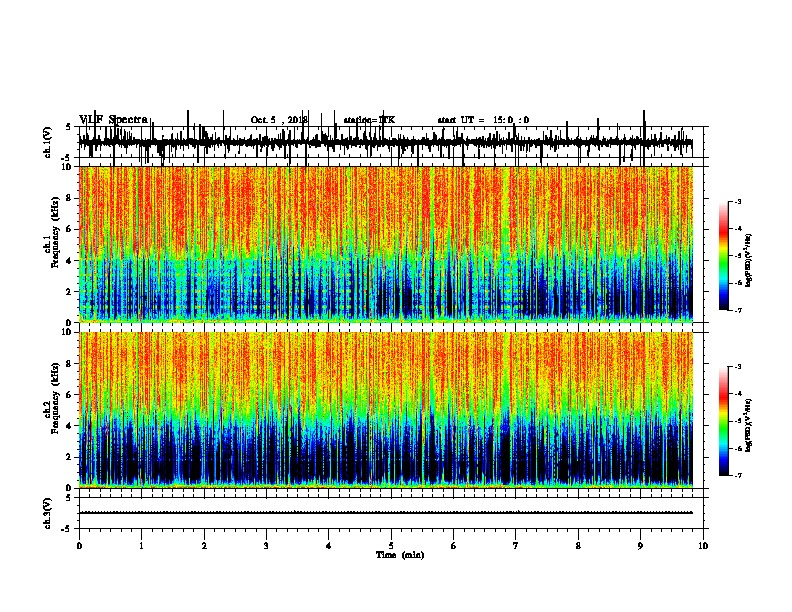The image size is (792, 612).
Task: Click the "4" kHz tick of ch.1 spectrogram
Action: (x=70, y=261)
